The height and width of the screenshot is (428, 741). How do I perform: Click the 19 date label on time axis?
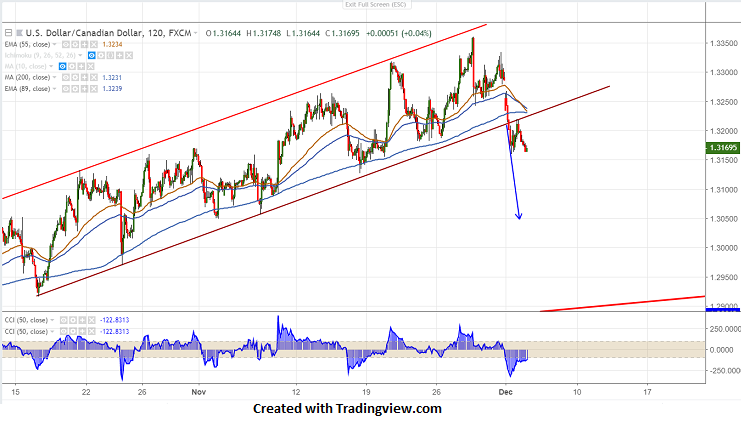coord(366,392)
